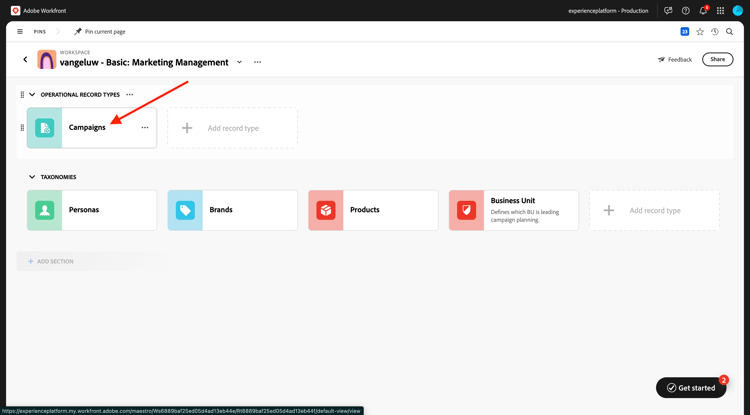Click the Campaigns card drag handle
This screenshot has width=750, height=415.
22,128
